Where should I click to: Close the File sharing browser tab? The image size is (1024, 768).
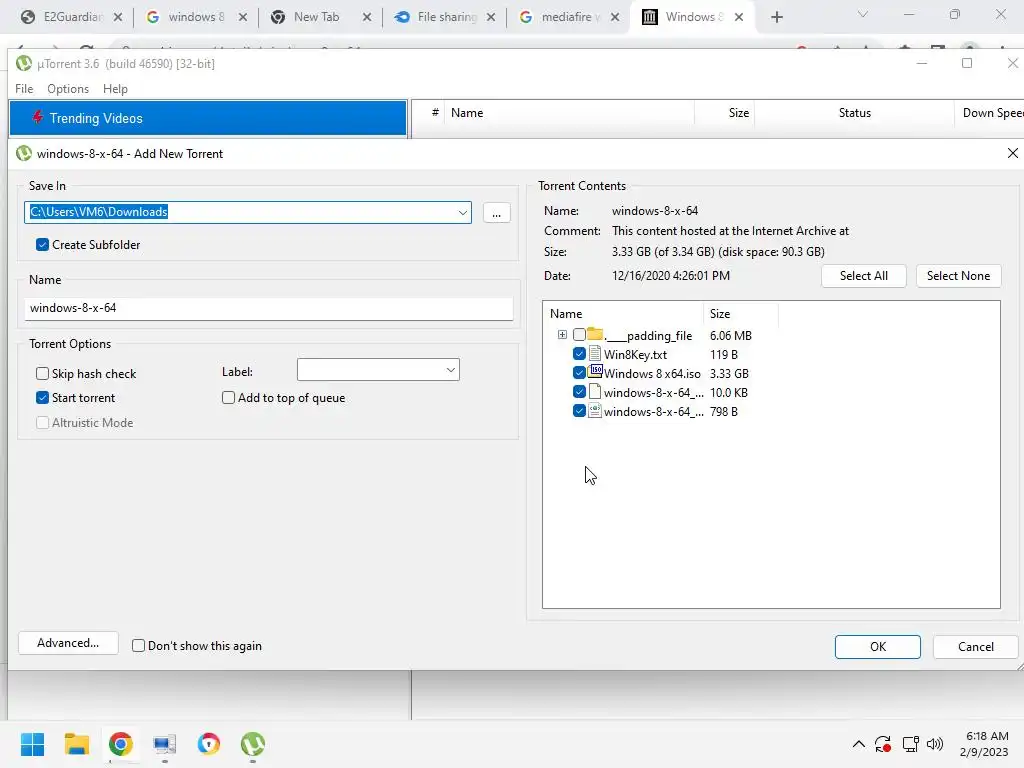coord(490,17)
